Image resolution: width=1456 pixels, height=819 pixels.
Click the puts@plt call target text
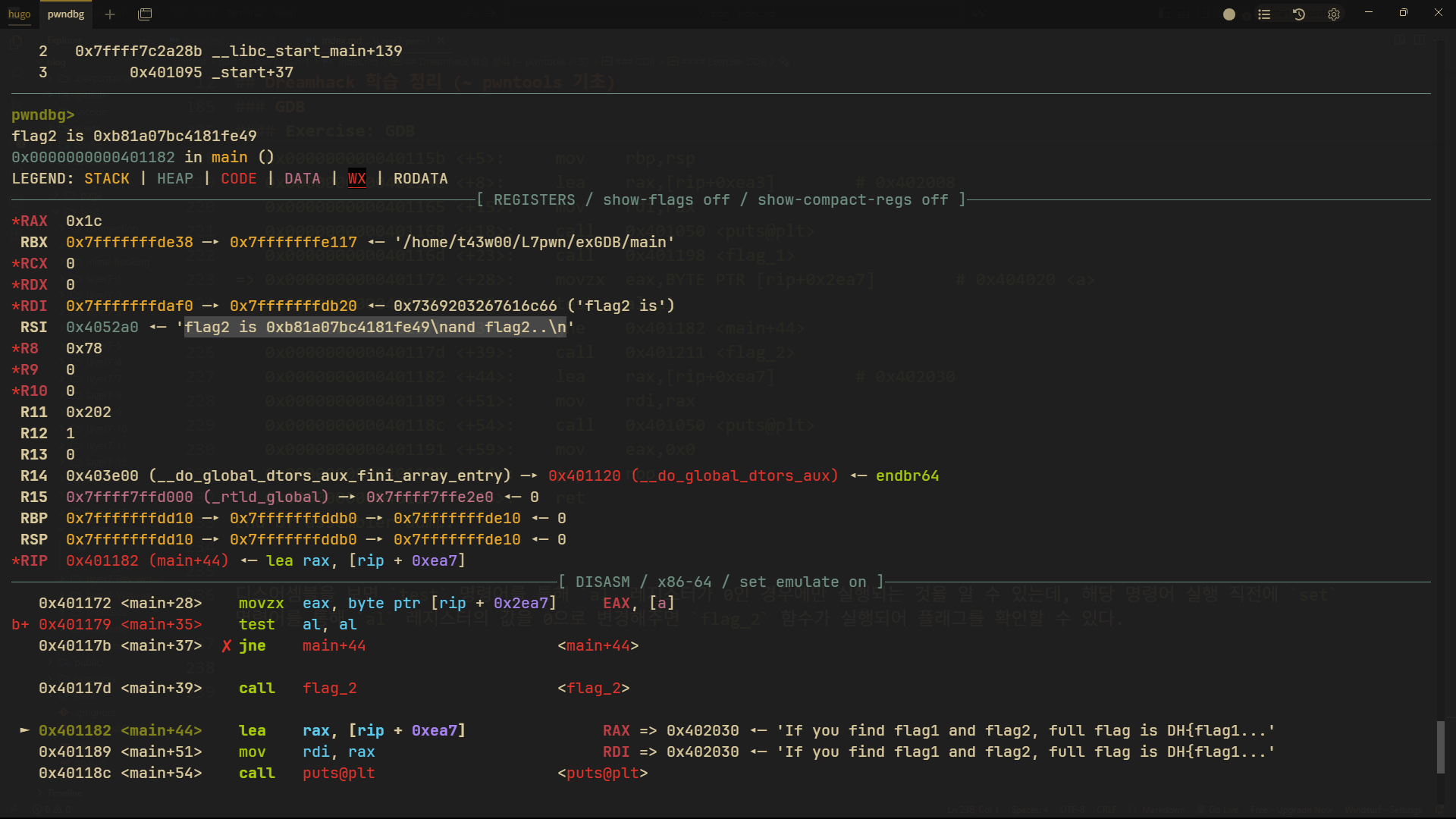[338, 773]
